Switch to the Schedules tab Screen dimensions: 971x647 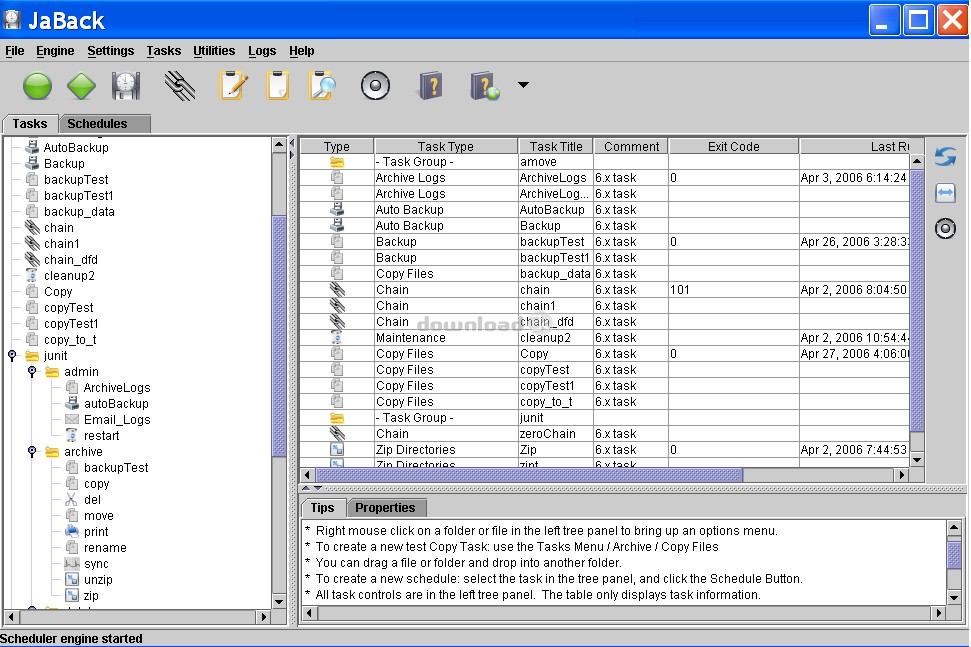(x=97, y=124)
